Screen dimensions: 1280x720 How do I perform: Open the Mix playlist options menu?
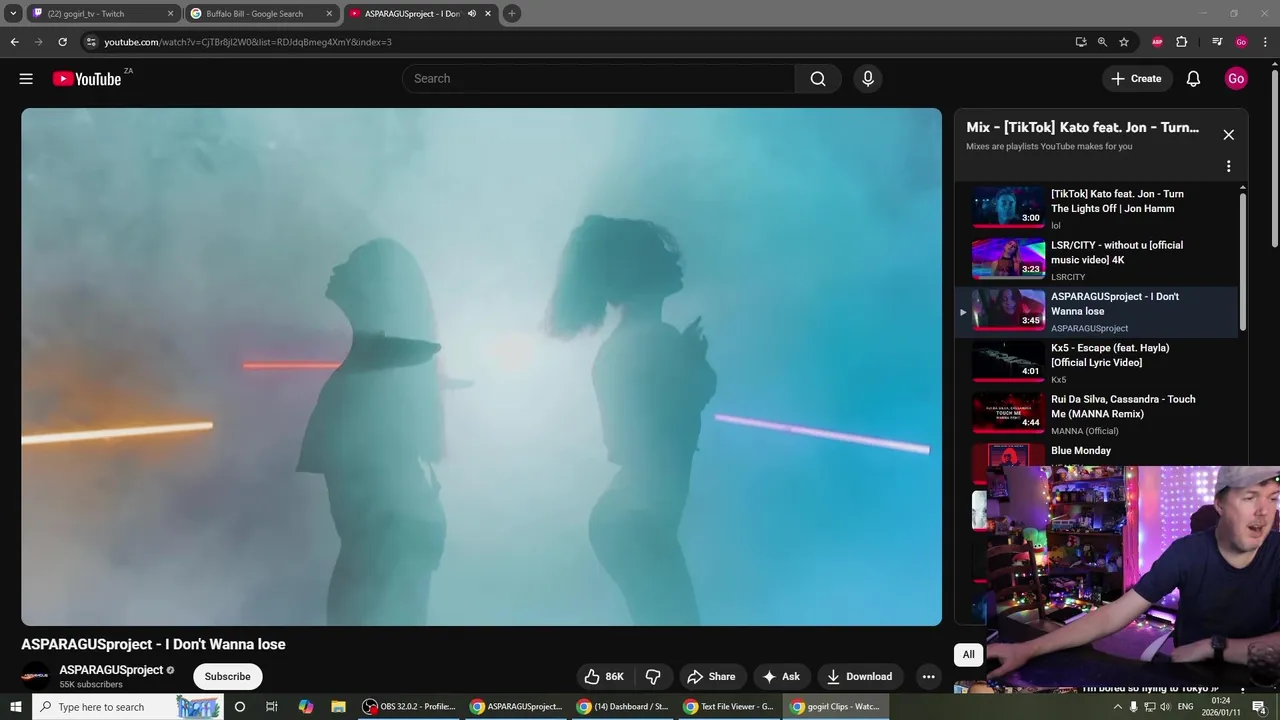[1229, 166]
